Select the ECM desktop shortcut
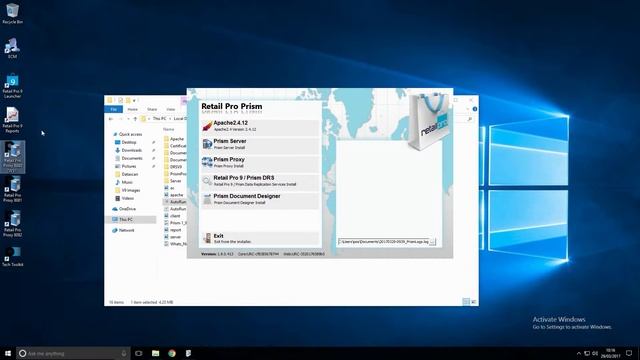The image size is (640, 360). pyautogui.click(x=12, y=48)
